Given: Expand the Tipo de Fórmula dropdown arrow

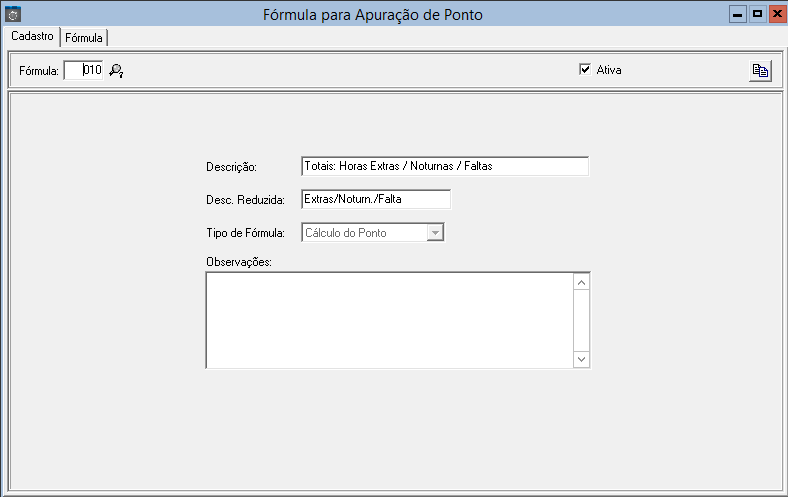Looking at the screenshot, I should [x=434, y=233].
